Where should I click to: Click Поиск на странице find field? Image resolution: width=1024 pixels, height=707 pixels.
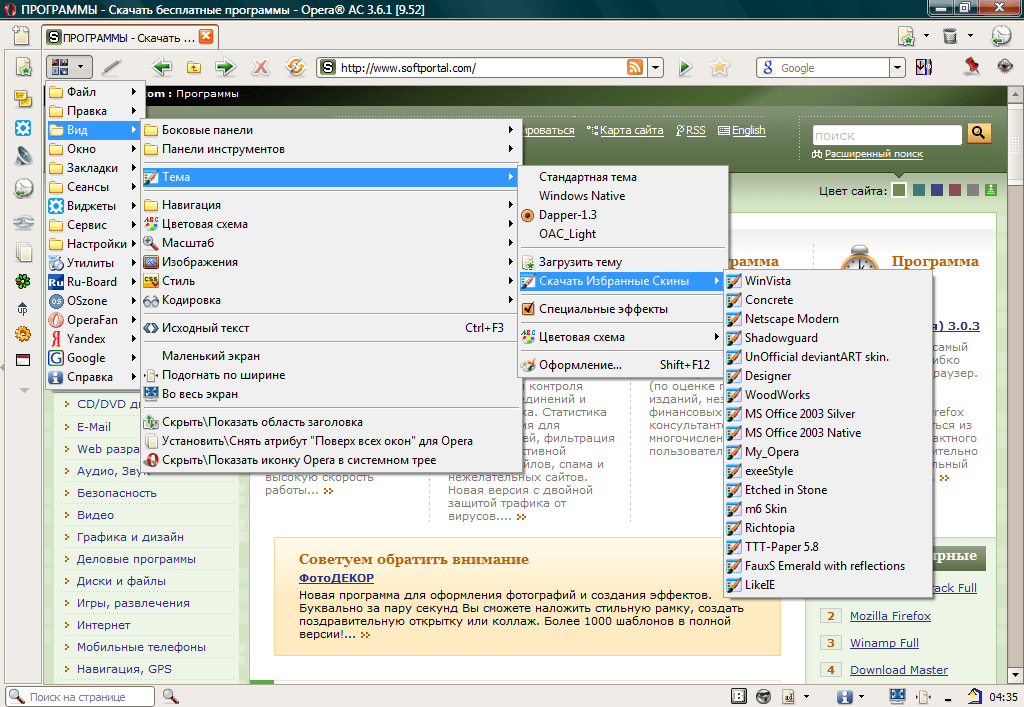click(x=80, y=697)
